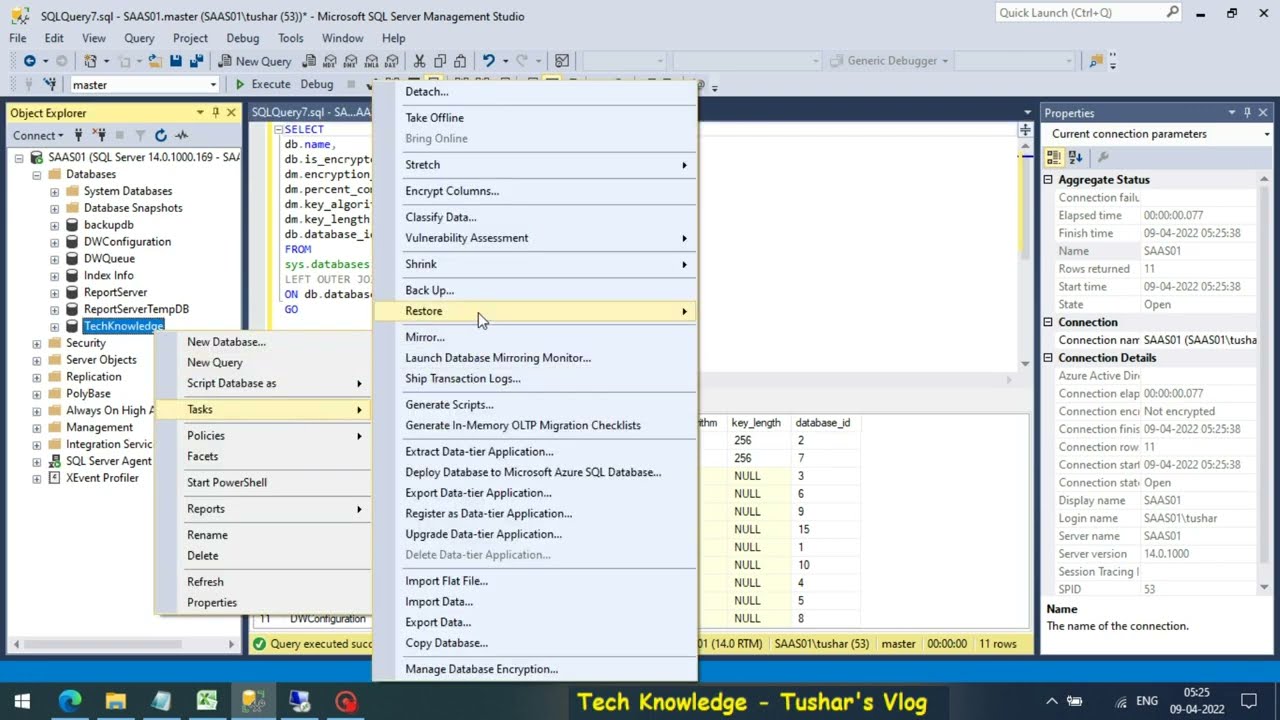
Task: Click the Activity Monitor icon in Object Explorer
Action: click(x=181, y=135)
